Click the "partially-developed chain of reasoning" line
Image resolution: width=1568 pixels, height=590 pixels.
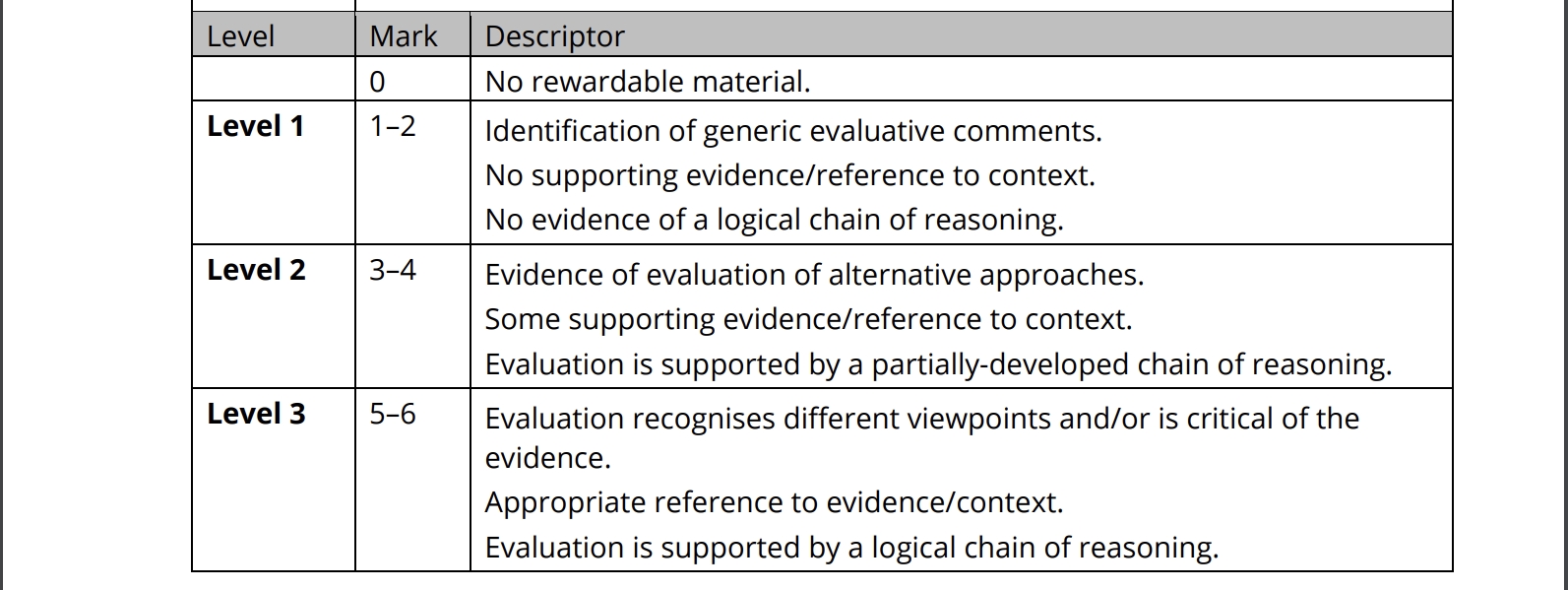coord(938,364)
